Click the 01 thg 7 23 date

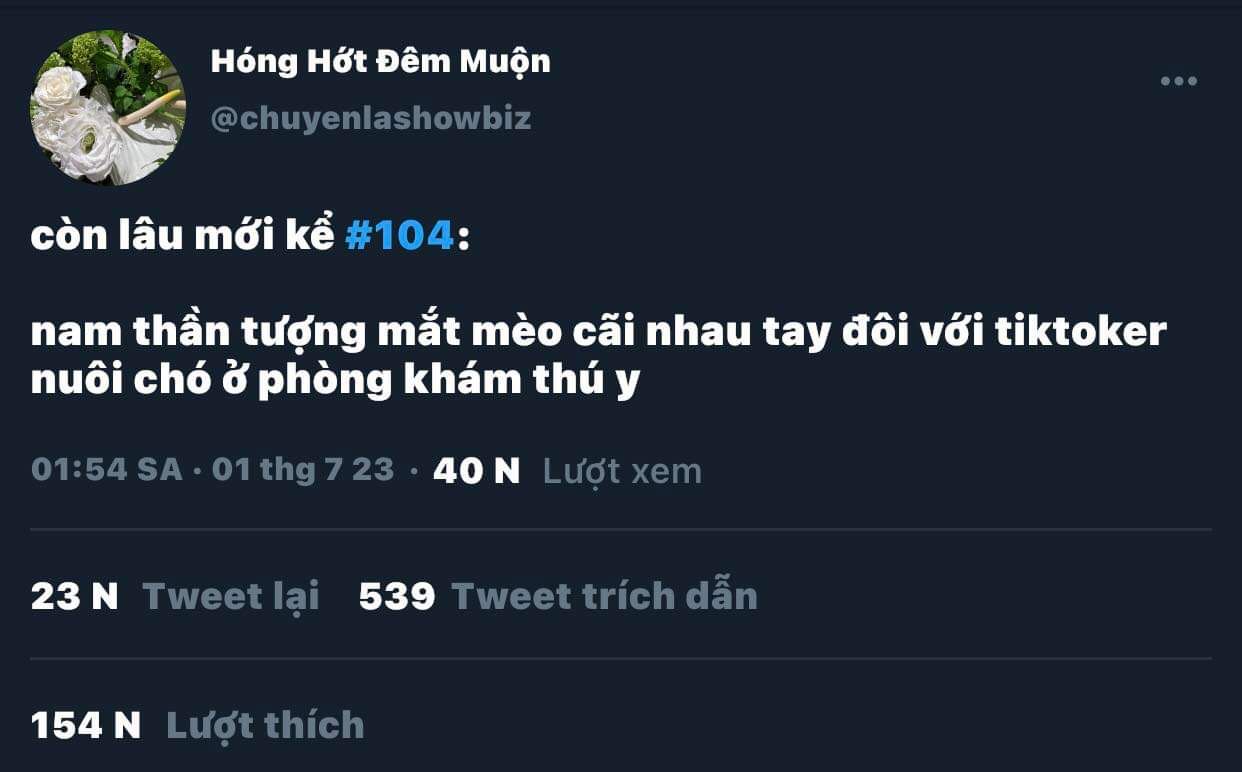click(303, 470)
